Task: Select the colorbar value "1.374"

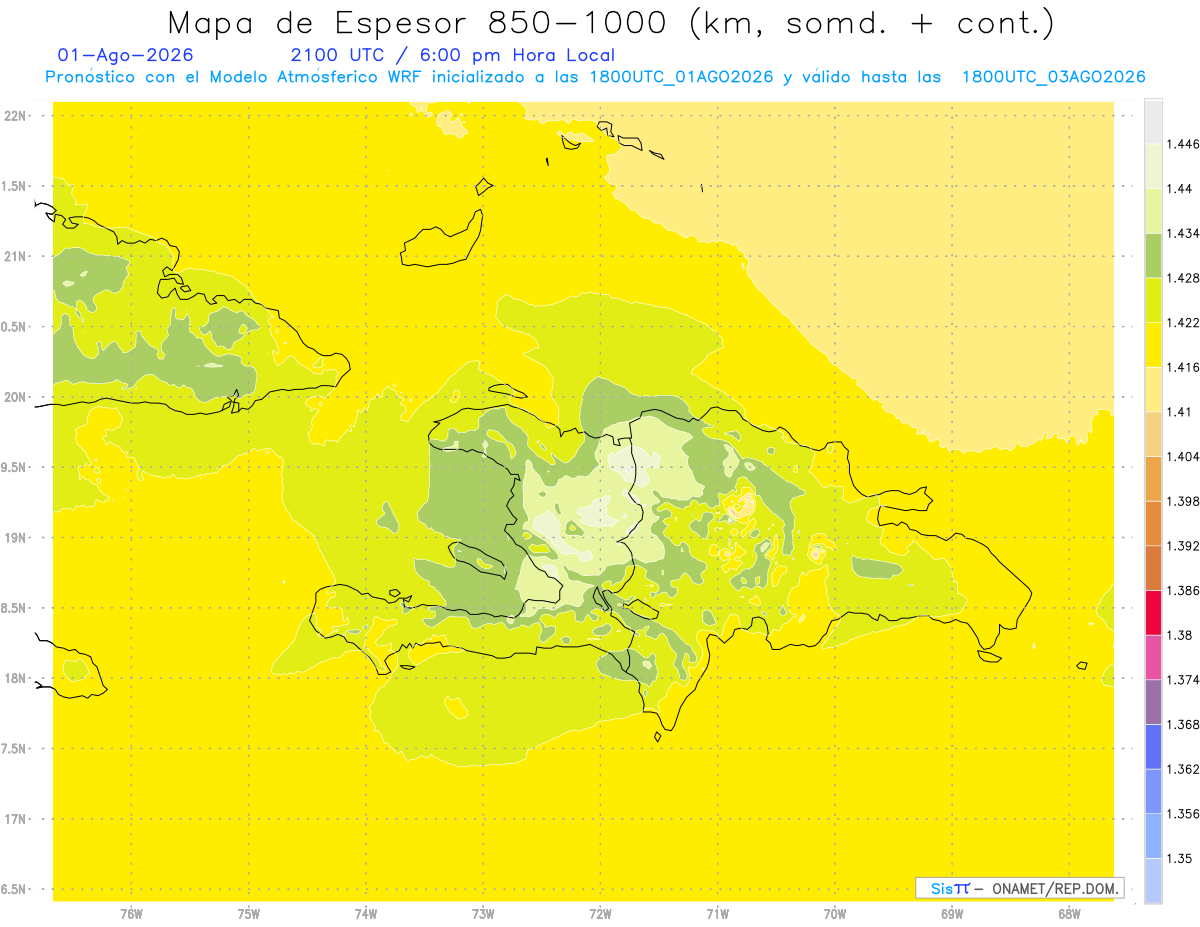Action: (x=1182, y=680)
